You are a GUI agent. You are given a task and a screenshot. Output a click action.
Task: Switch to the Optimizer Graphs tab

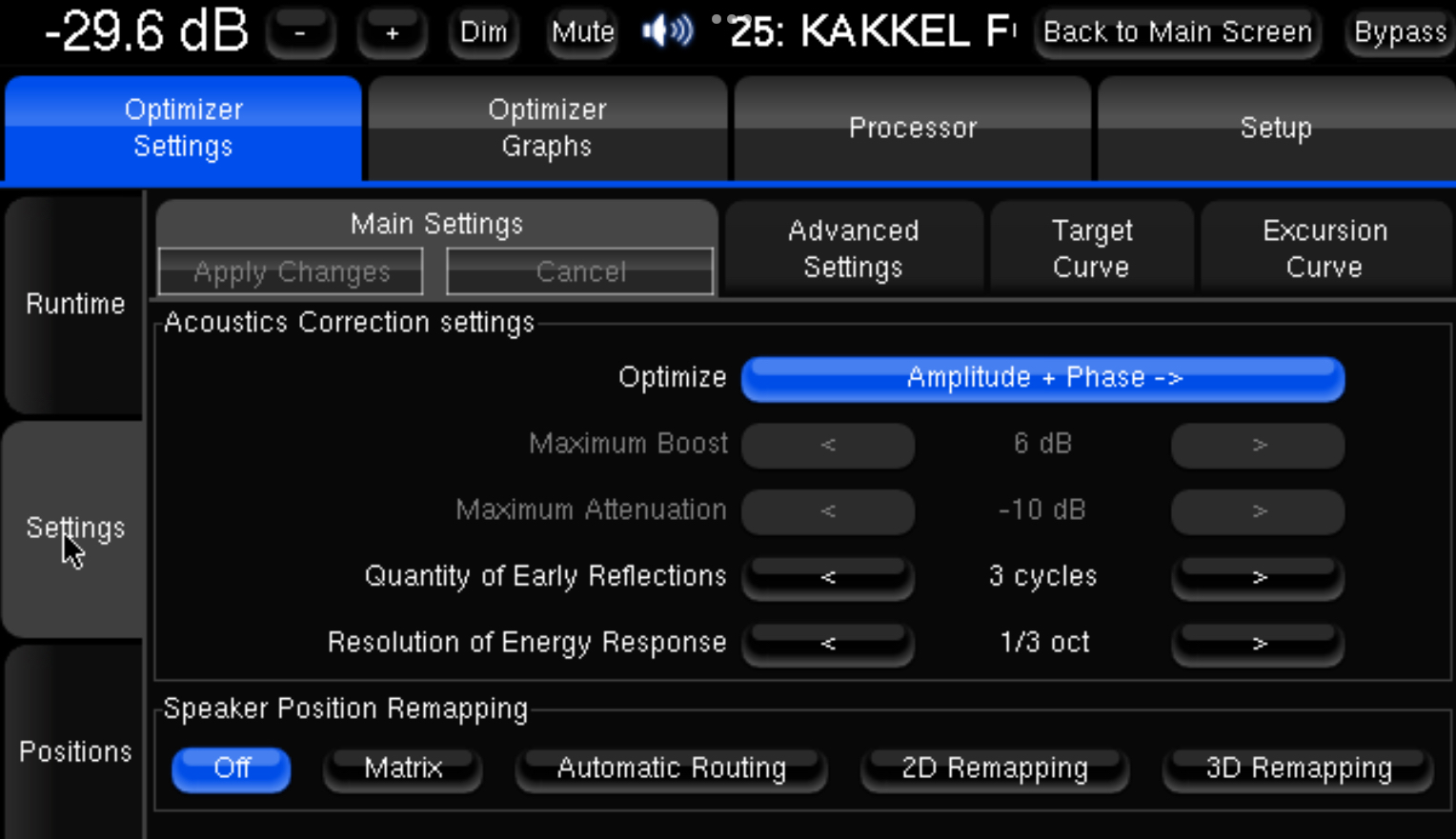click(547, 128)
